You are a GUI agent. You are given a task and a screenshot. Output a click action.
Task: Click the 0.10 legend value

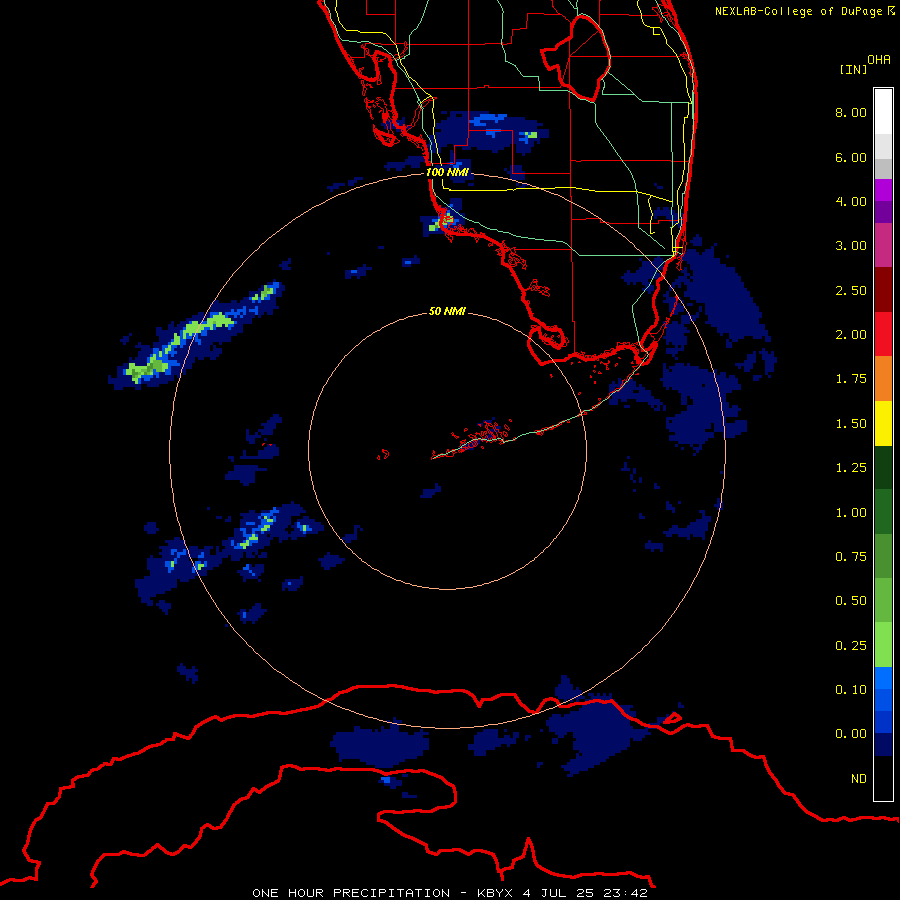pos(851,690)
